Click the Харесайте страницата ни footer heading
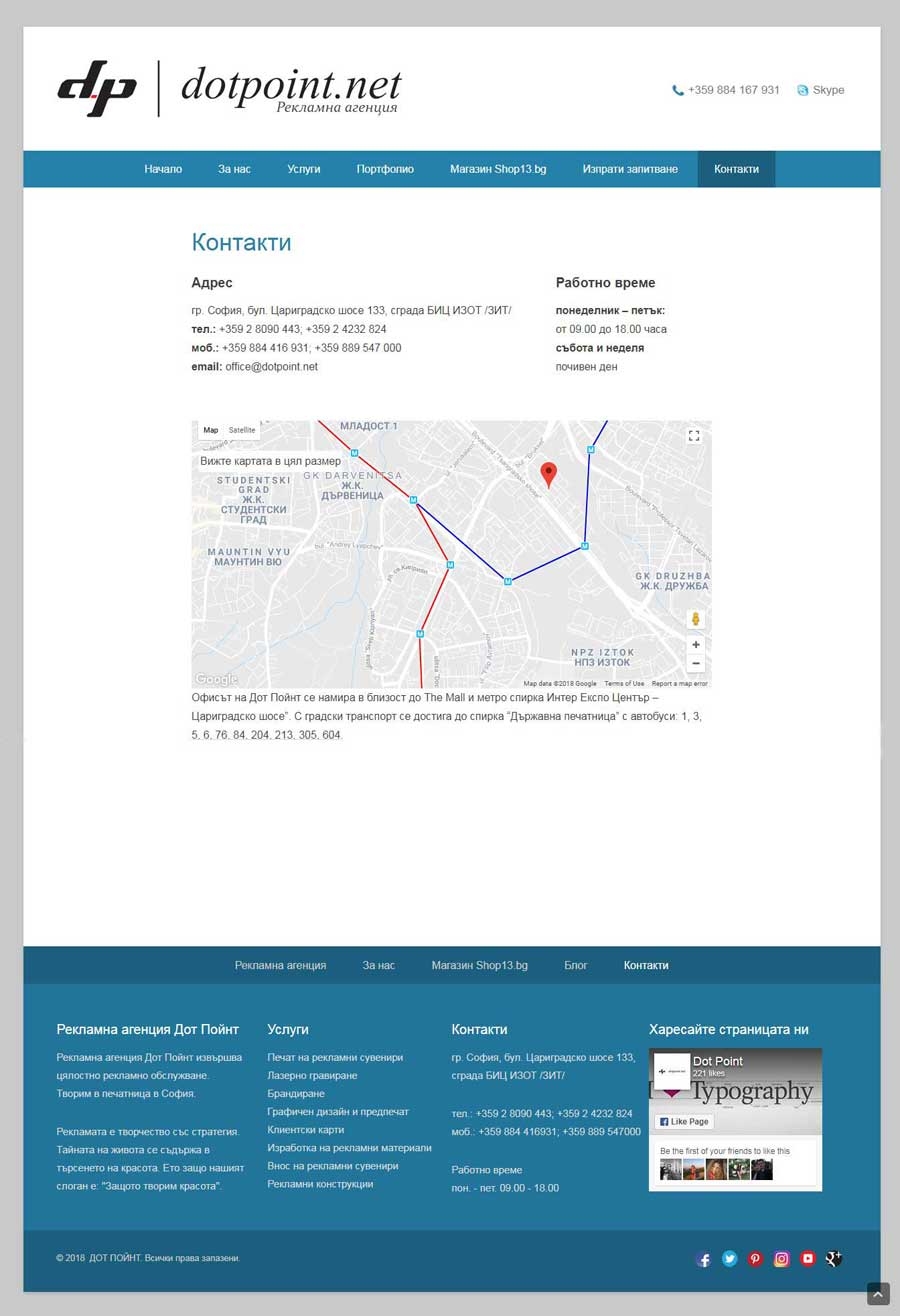The width and height of the screenshot is (900, 1316). pyautogui.click(x=729, y=1029)
